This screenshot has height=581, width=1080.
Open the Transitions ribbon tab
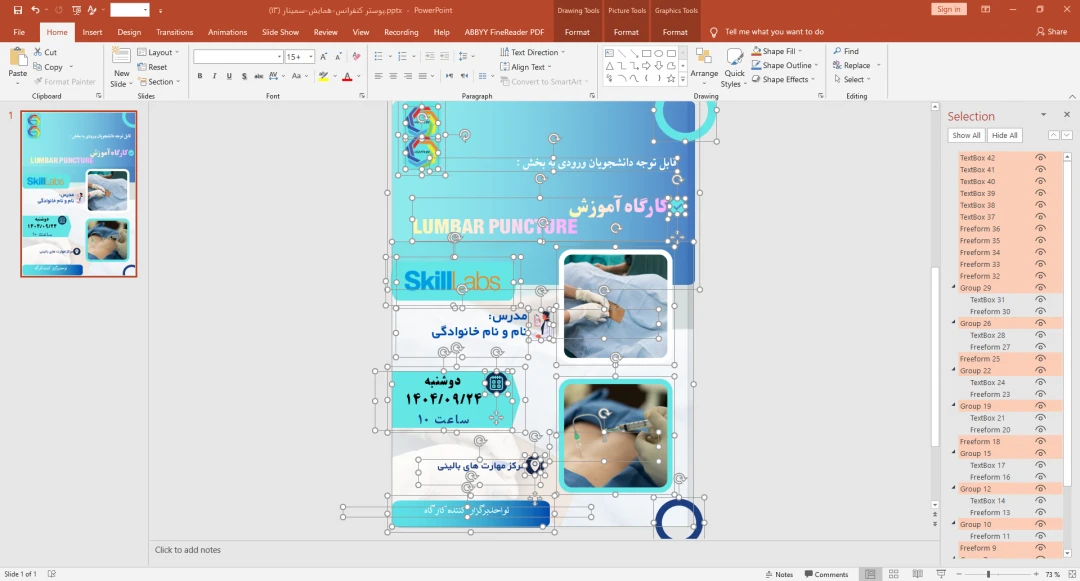click(175, 32)
